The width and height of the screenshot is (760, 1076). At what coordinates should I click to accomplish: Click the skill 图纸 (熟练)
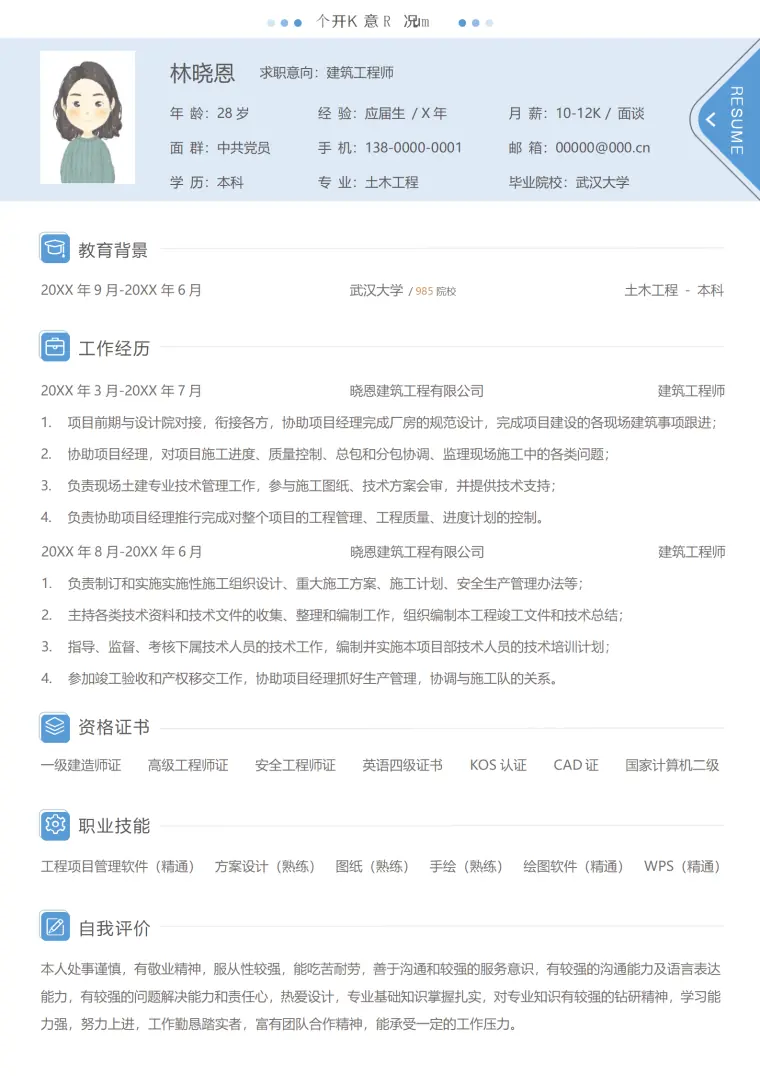[372, 867]
